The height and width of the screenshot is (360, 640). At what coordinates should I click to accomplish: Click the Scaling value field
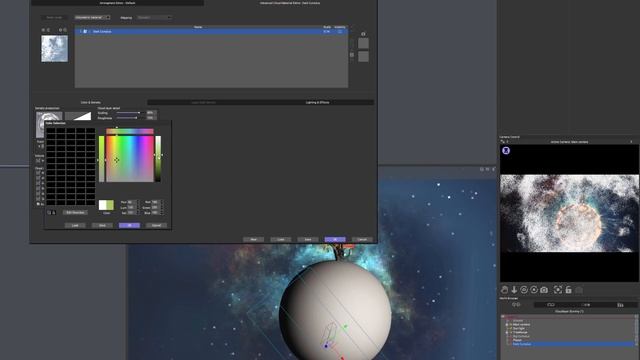[151, 113]
